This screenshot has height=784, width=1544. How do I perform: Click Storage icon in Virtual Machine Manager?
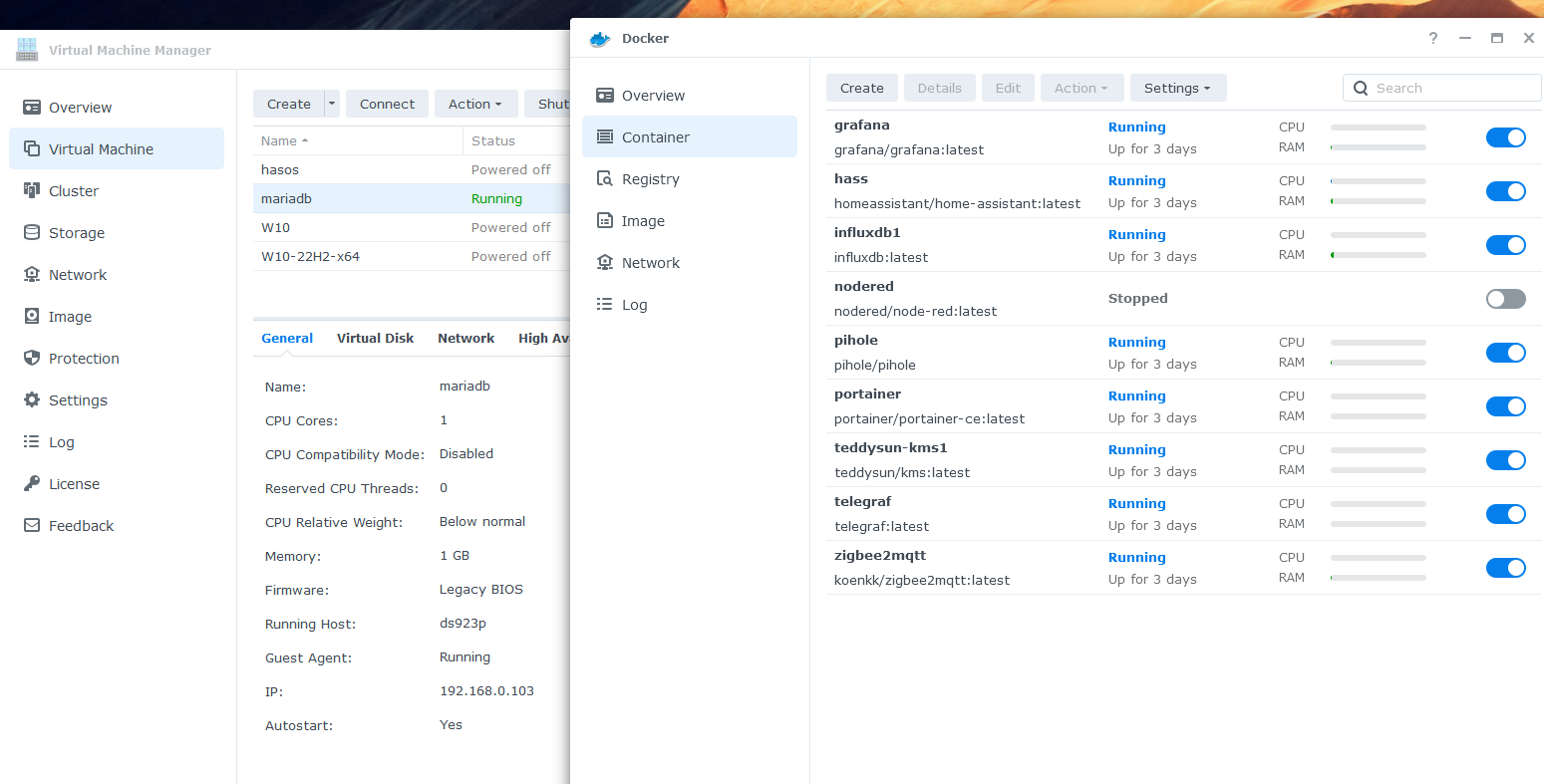pyautogui.click(x=32, y=232)
